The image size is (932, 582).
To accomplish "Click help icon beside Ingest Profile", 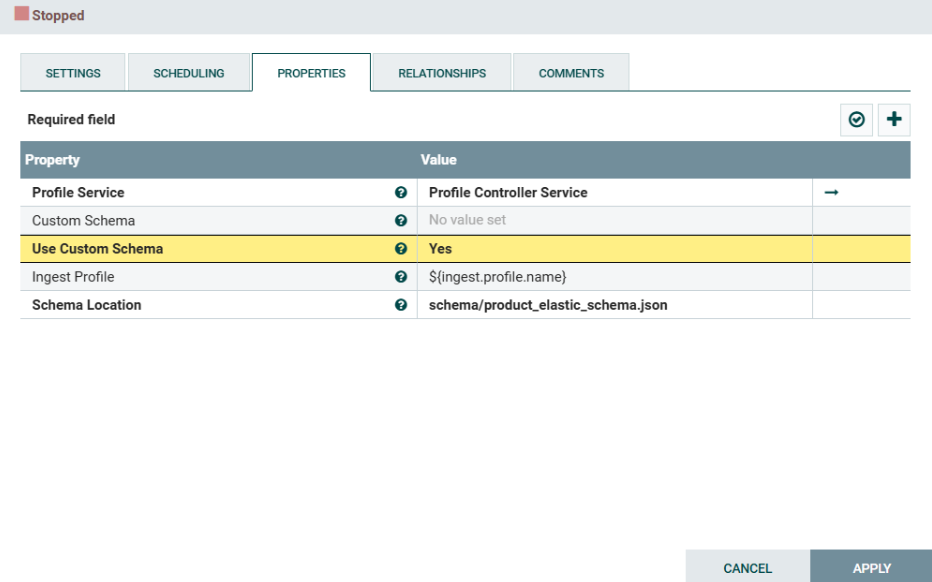I will pyautogui.click(x=401, y=277).
